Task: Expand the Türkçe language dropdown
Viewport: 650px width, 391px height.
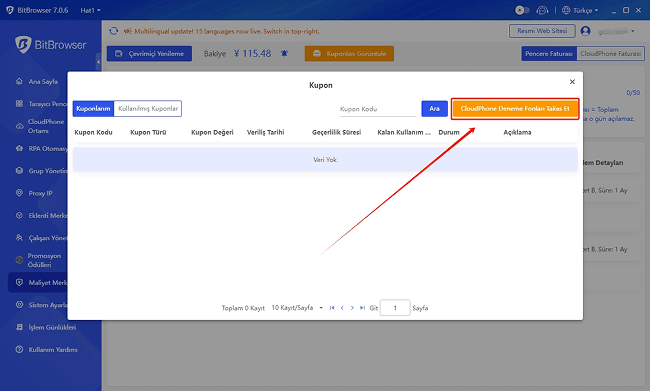Action: tap(580, 10)
